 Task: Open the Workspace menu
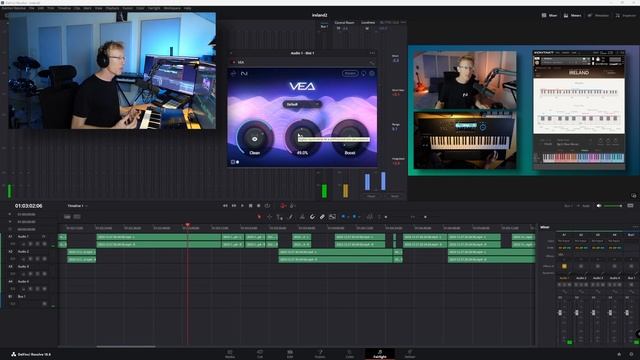[172, 8]
